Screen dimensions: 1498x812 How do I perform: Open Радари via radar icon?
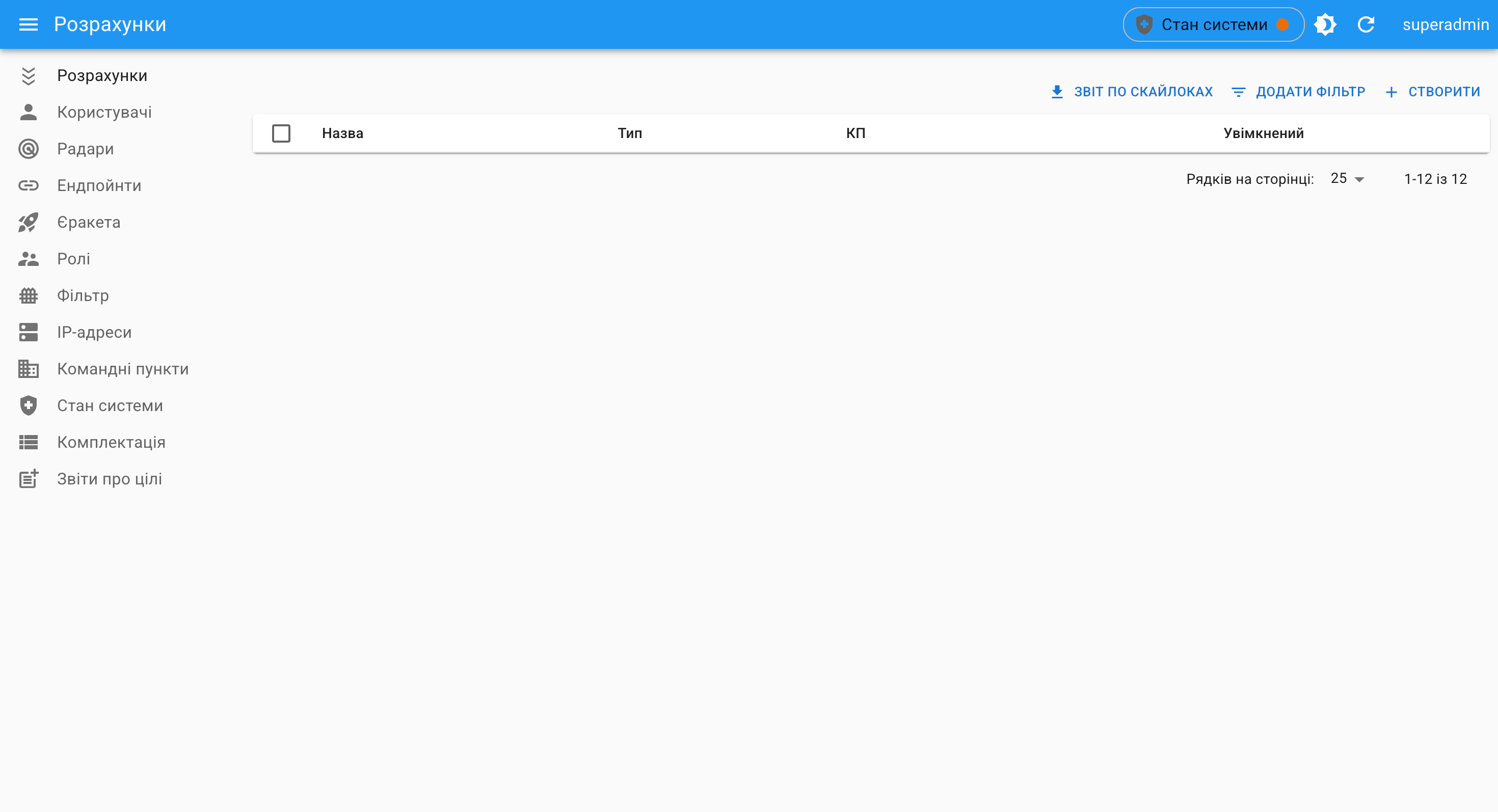pos(28,149)
